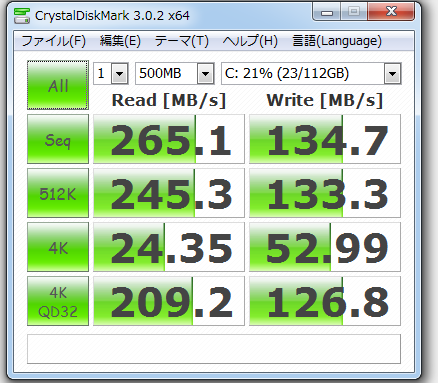Open the ヘルプ(H) menu
The width and height of the screenshot is (438, 383).
click(250, 41)
